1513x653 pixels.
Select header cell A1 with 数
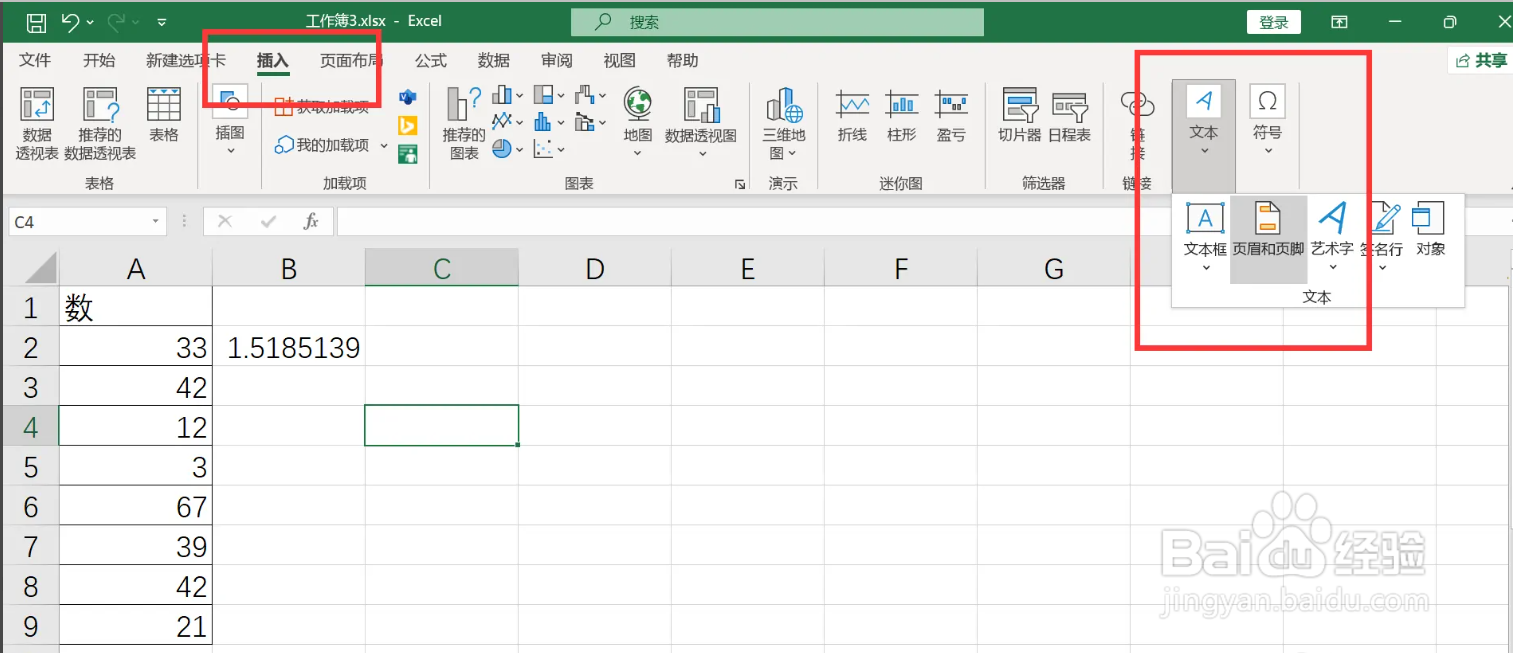click(x=136, y=307)
